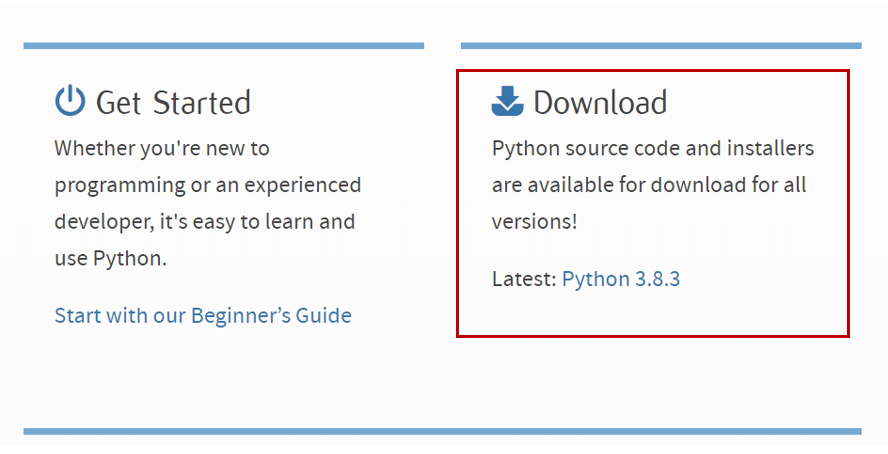Click 'are available for download for all' text
This screenshot has height=454, width=888.
coord(649,185)
